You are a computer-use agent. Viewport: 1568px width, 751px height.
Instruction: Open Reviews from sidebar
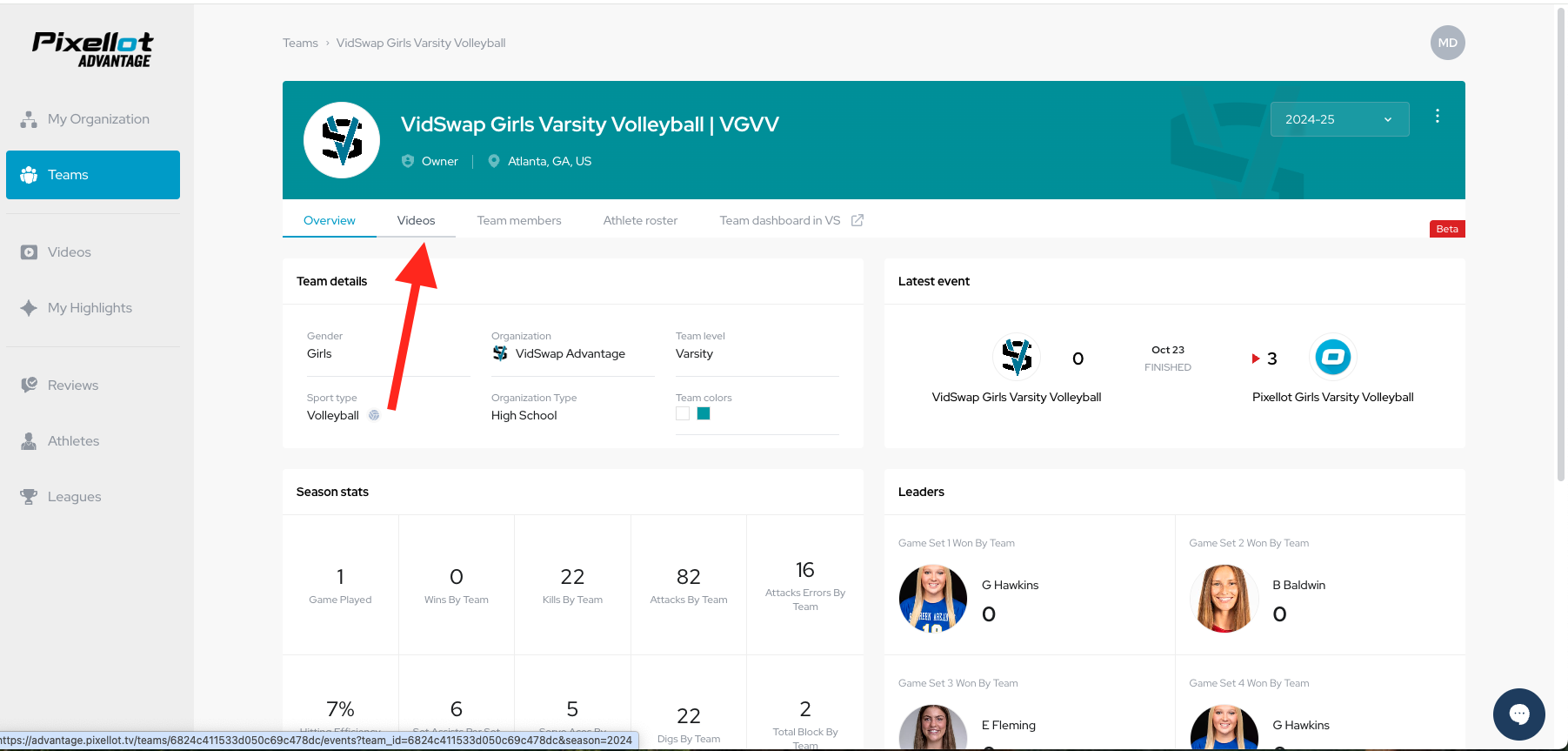93,385
